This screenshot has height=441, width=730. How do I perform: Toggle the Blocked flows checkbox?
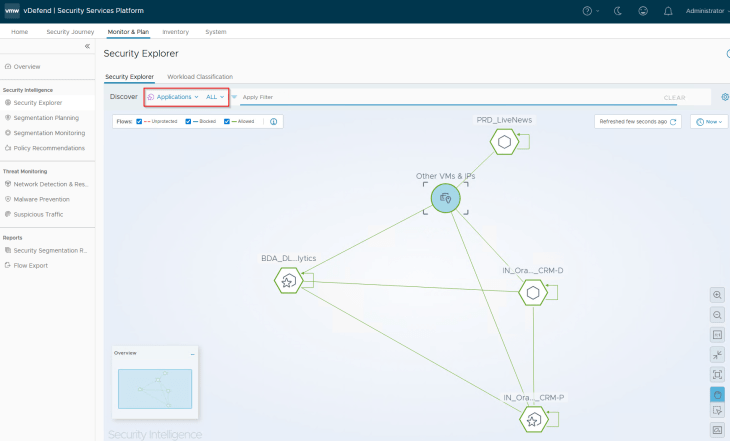point(189,121)
